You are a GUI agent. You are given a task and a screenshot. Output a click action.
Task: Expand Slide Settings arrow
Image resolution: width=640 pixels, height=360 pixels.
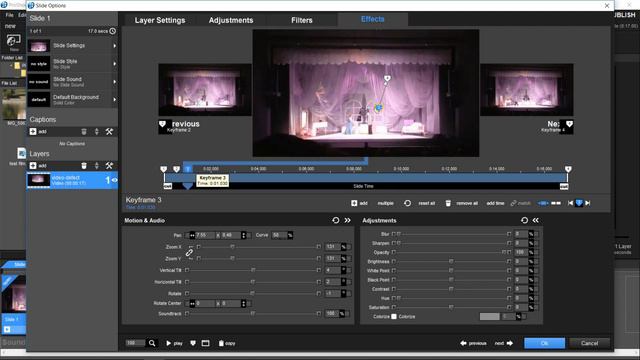click(115, 46)
